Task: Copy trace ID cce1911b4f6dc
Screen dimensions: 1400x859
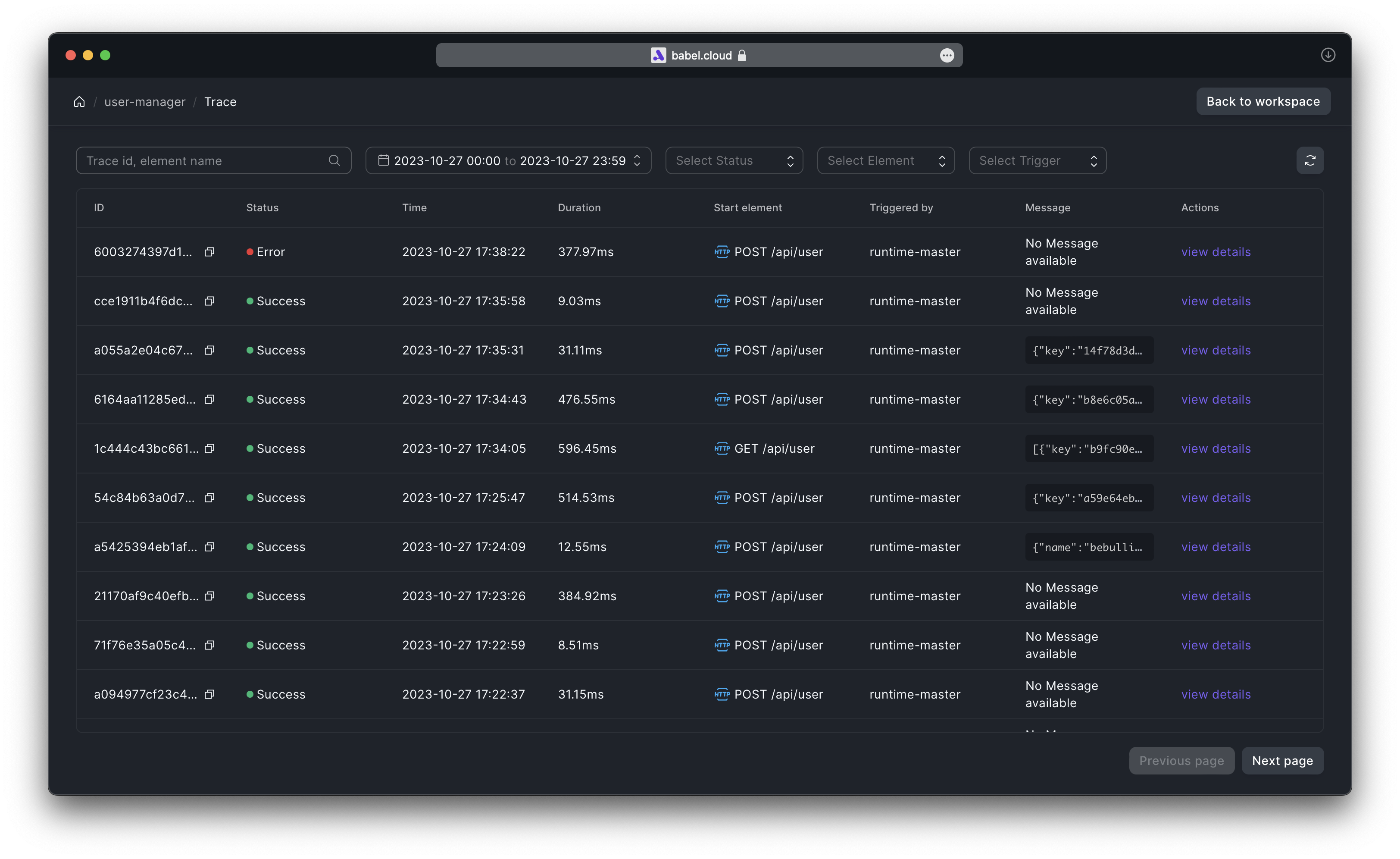Action: click(x=209, y=301)
